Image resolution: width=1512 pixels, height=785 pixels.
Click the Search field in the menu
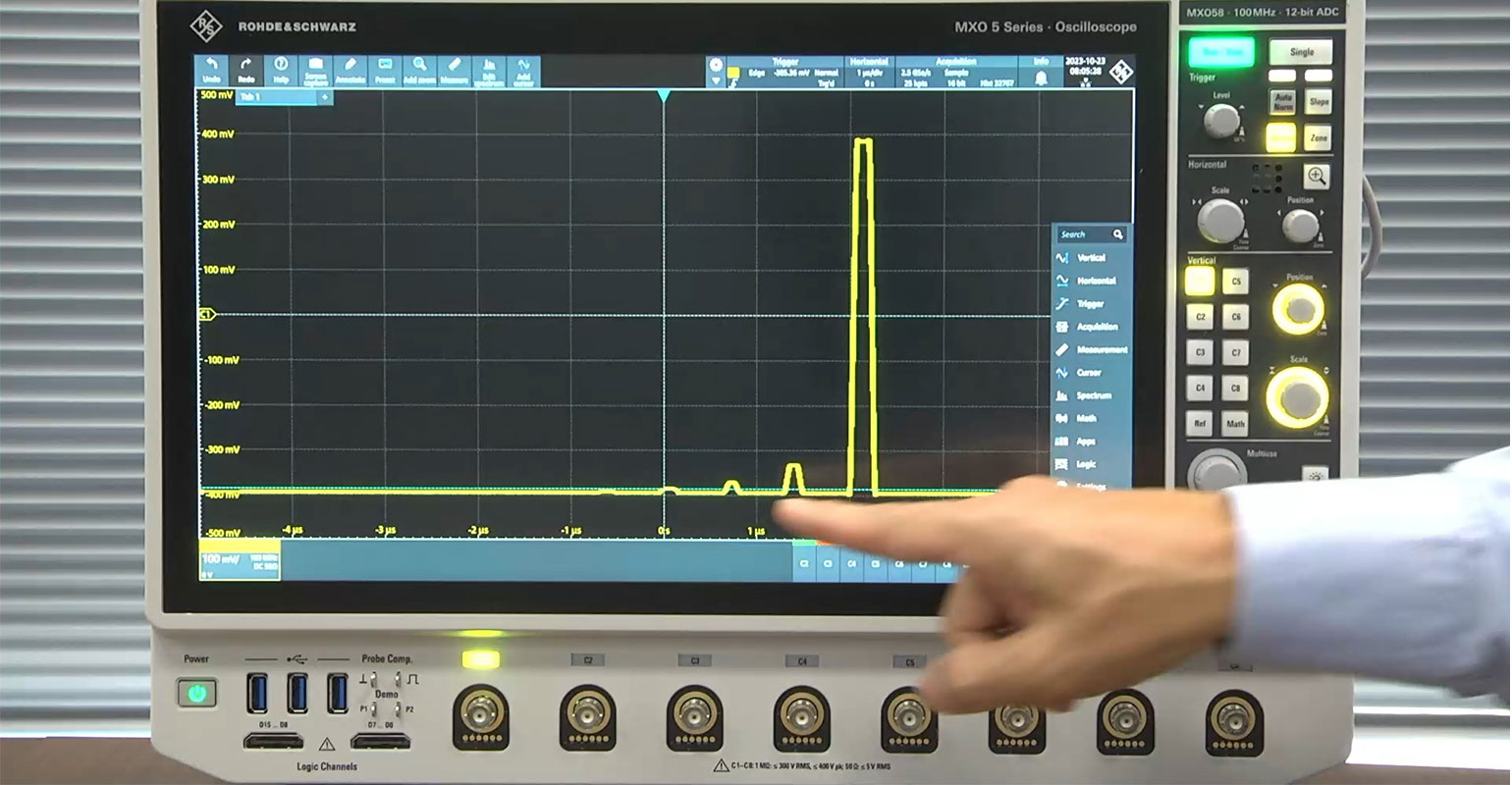click(1082, 235)
